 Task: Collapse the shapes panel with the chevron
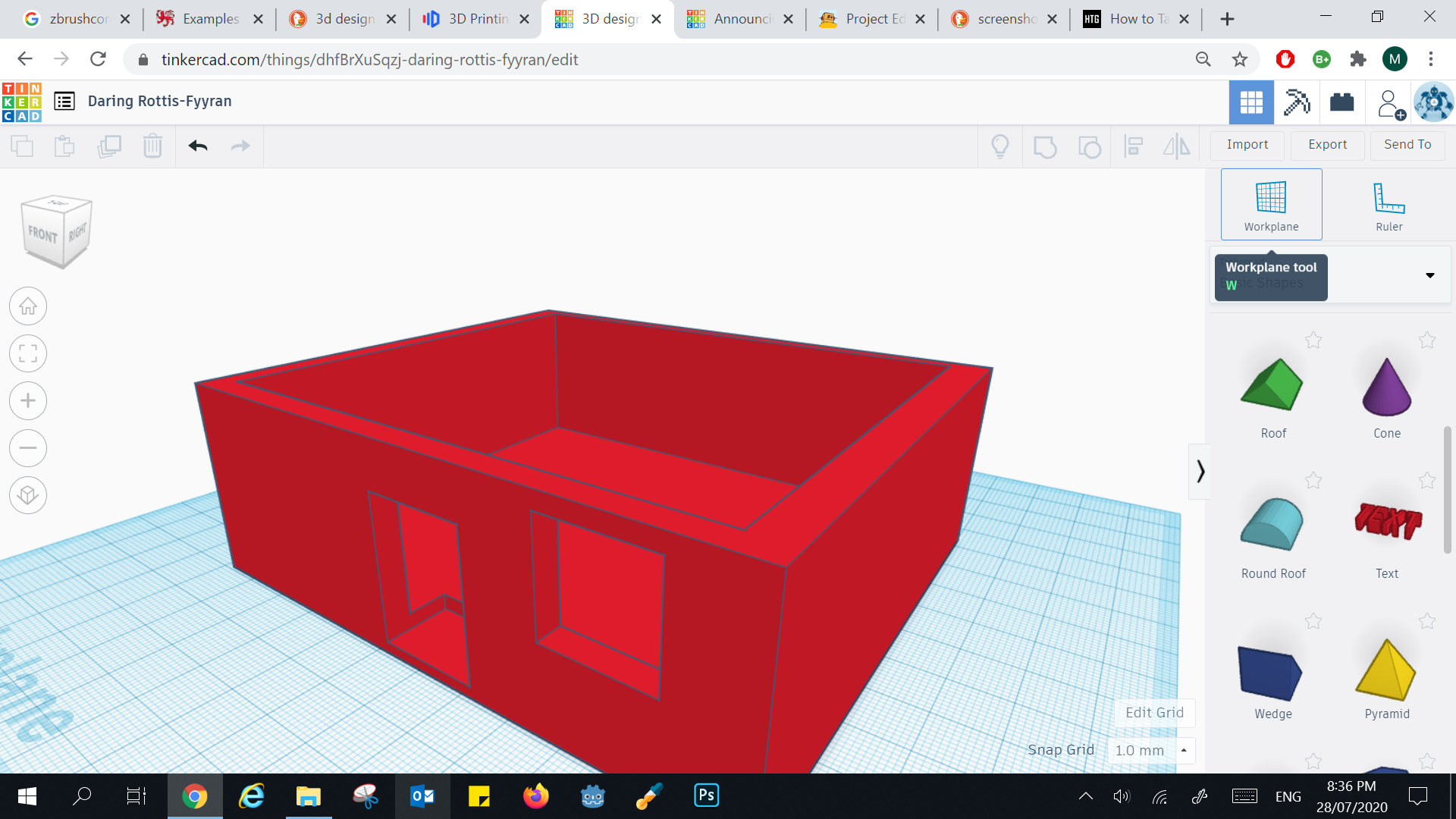(x=1200, y=471)
